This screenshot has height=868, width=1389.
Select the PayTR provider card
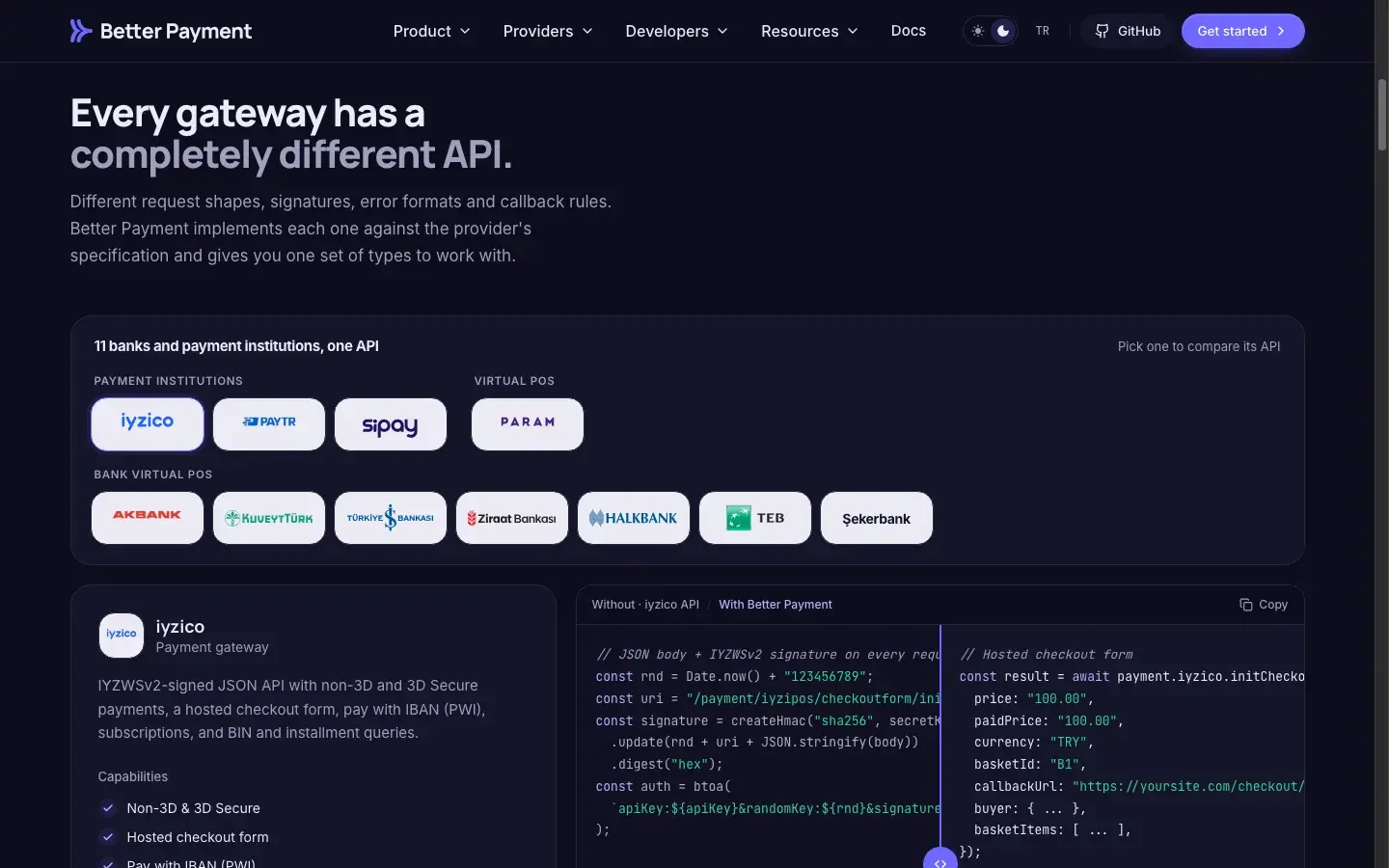click(269, 424)
